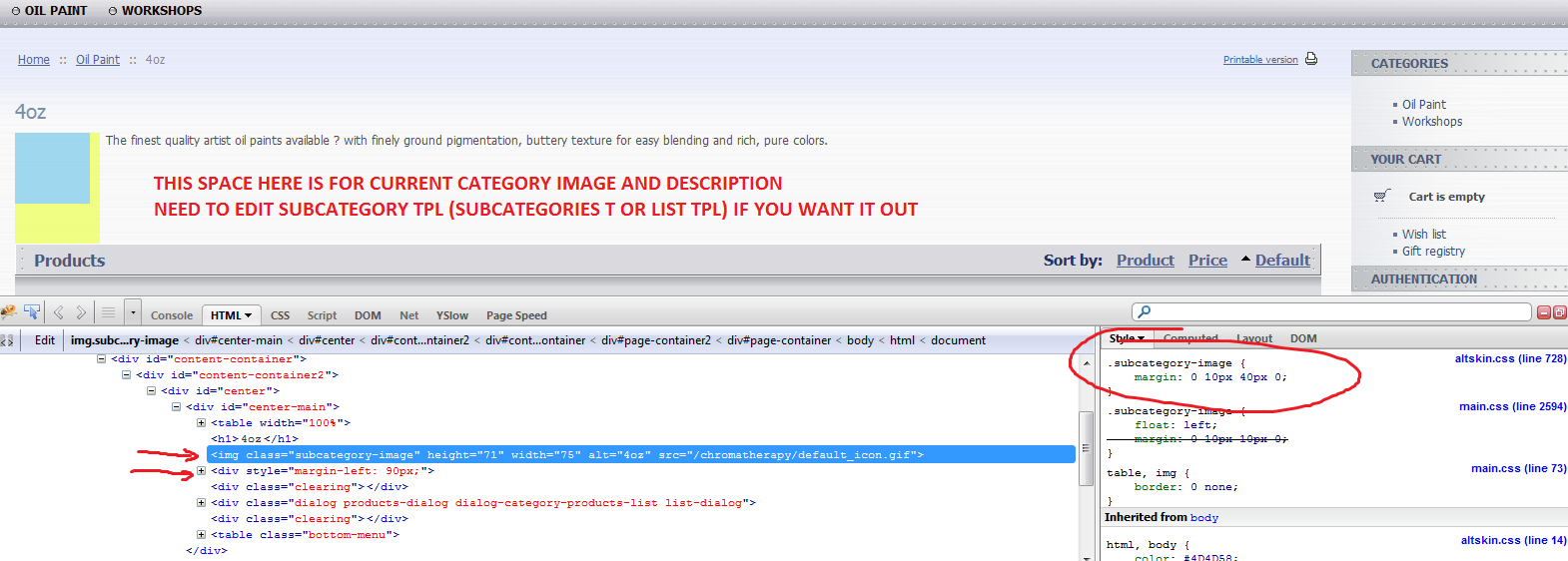Open the WORKSHOPS top menu item
This screenshot has width=1568, height=561.
tap(162, 11)
